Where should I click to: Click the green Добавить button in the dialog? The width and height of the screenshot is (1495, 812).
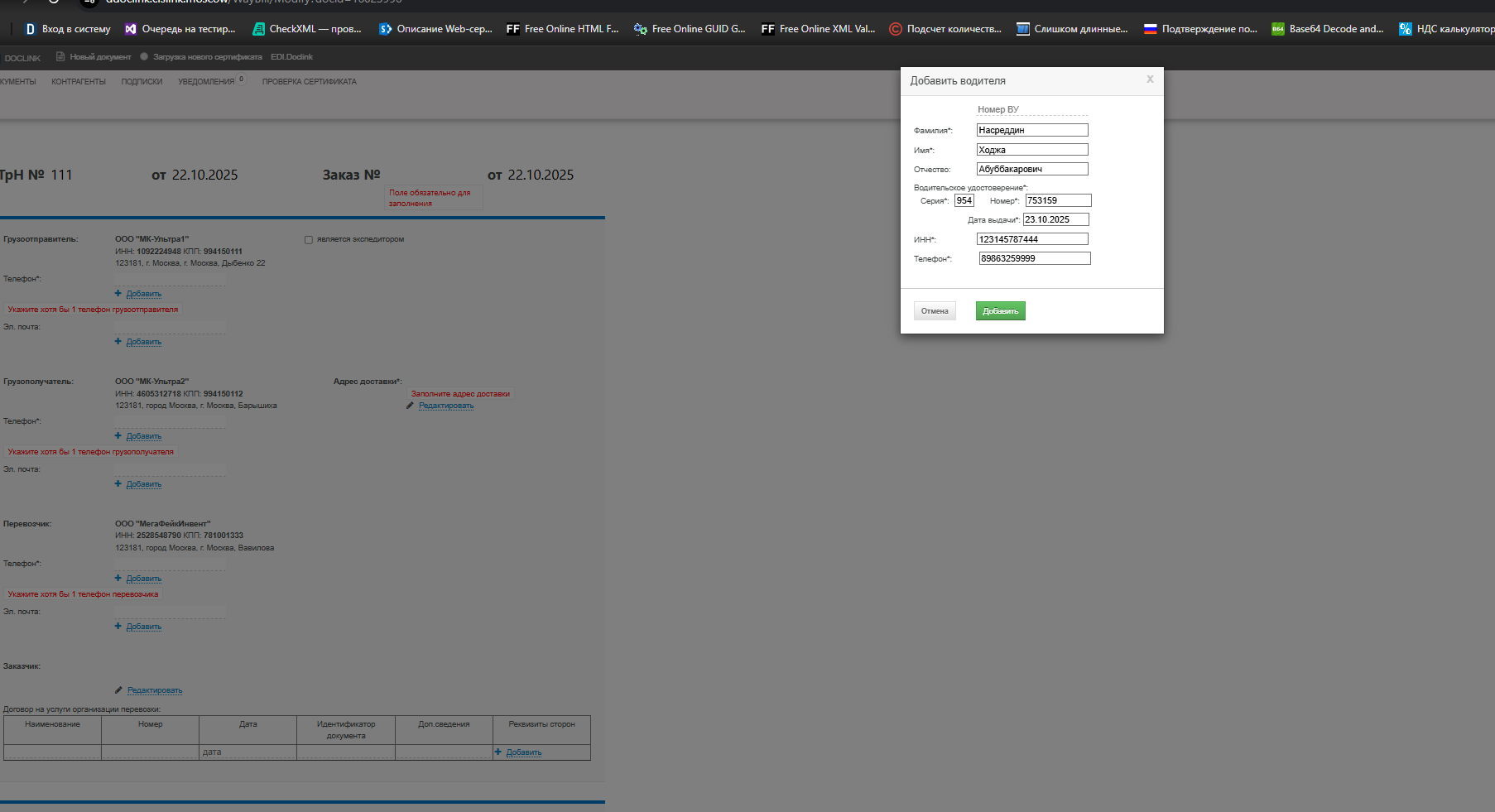pos(1000,310)
